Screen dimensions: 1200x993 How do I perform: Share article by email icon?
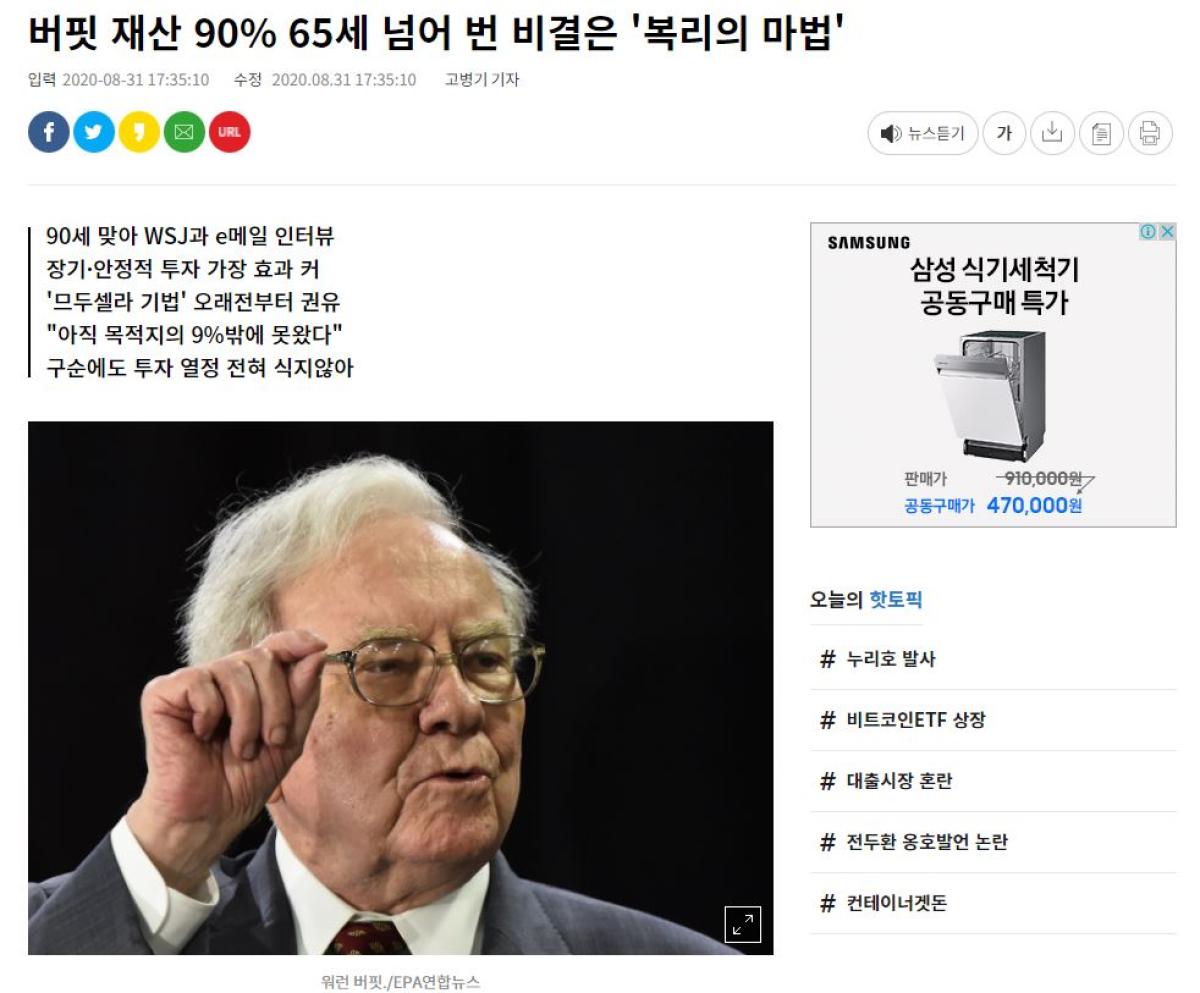click(x=184, y=132)
